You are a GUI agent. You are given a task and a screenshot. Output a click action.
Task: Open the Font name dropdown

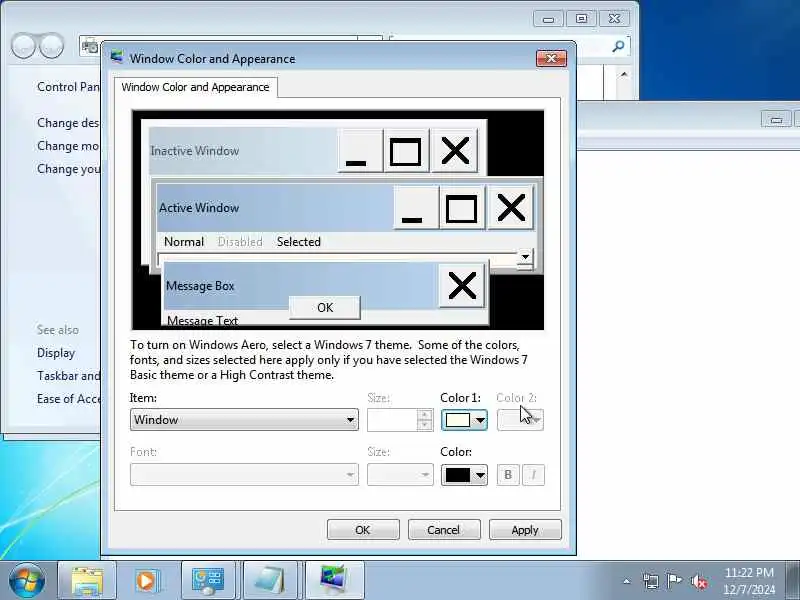244,474
